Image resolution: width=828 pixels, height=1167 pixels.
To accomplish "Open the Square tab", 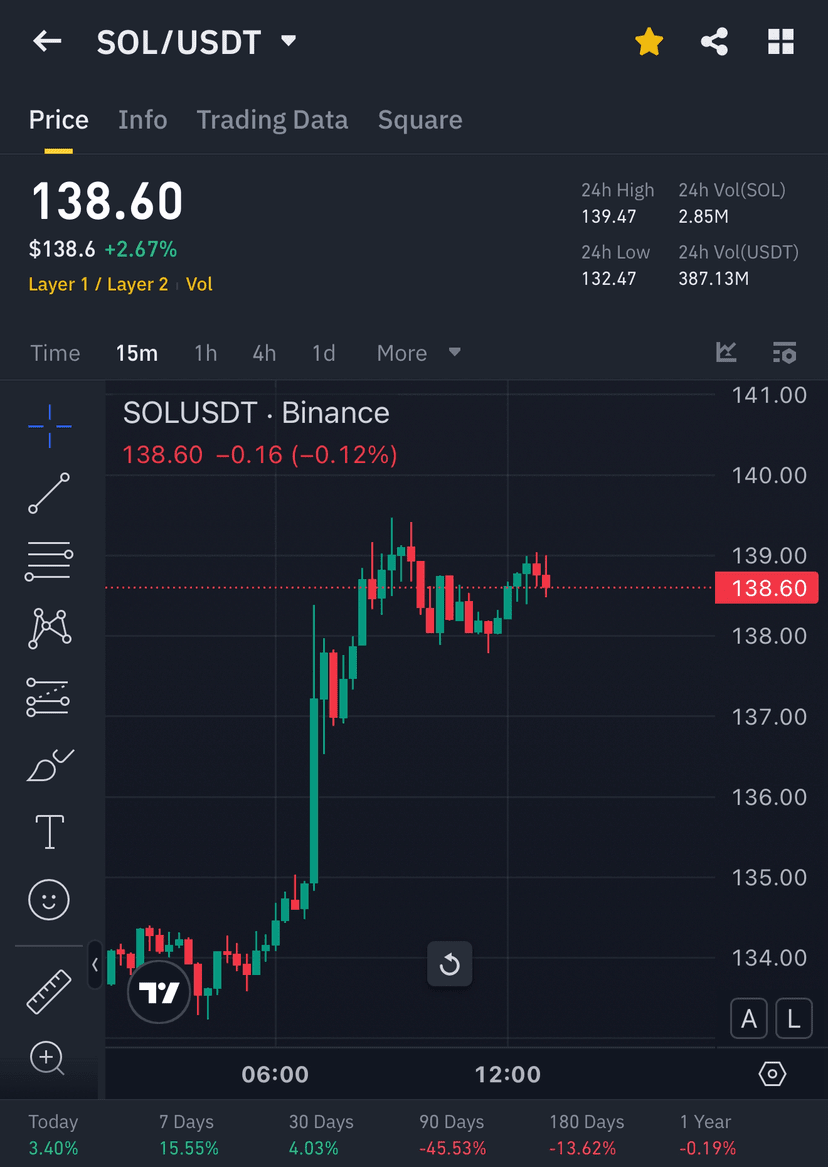I will tap(420, 120).
